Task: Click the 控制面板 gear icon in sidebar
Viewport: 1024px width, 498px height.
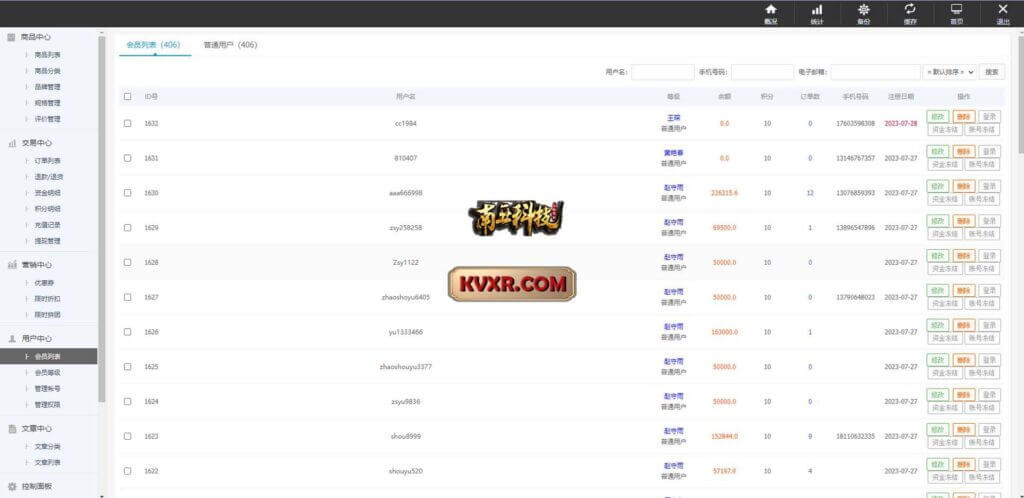Action: (x=11, y=486)
